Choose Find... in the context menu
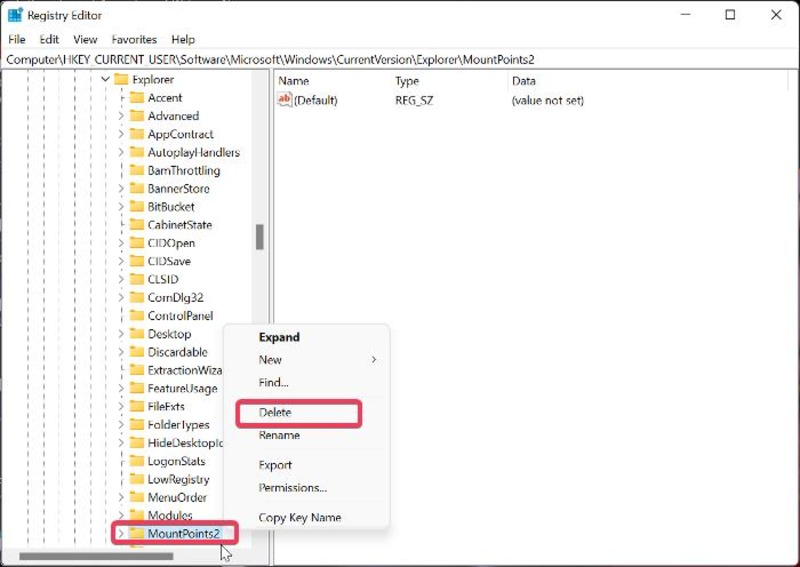This screenshot has height=567, width=800. click(306, 382)
